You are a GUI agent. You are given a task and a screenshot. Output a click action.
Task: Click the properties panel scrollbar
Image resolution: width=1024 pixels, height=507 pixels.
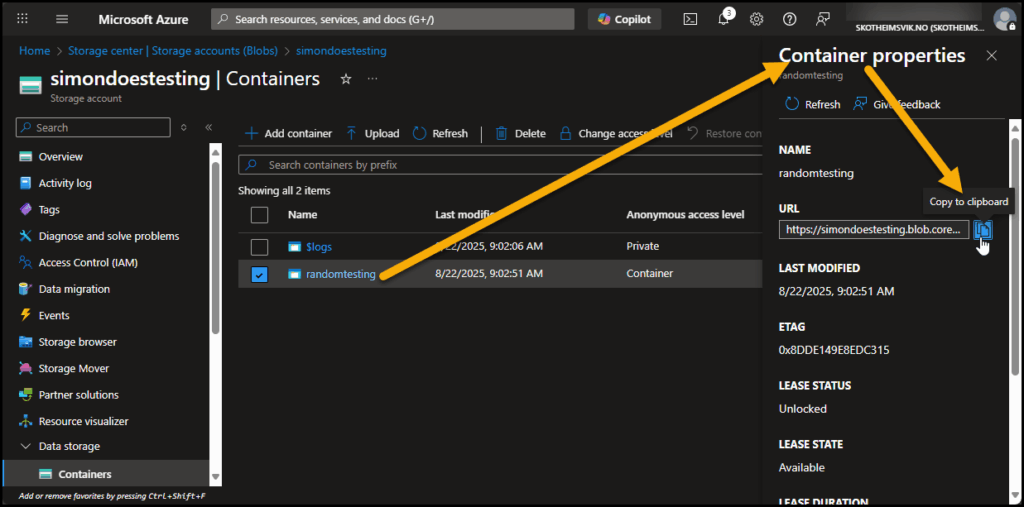1014,255
